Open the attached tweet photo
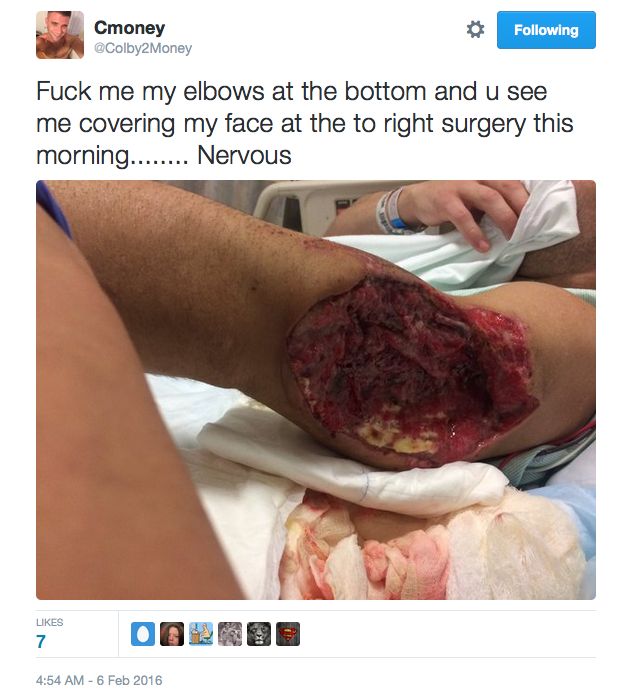Screen dimensions: 634x685 (x=316, y=390)
